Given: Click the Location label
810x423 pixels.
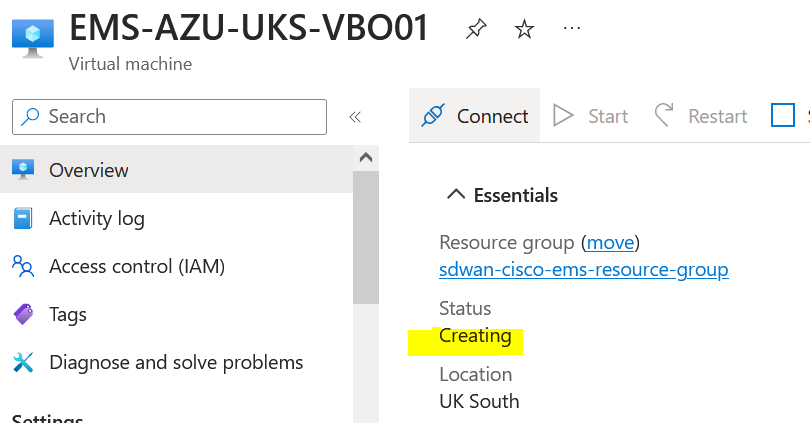Looking at the screenshot, I should point(476,374).
